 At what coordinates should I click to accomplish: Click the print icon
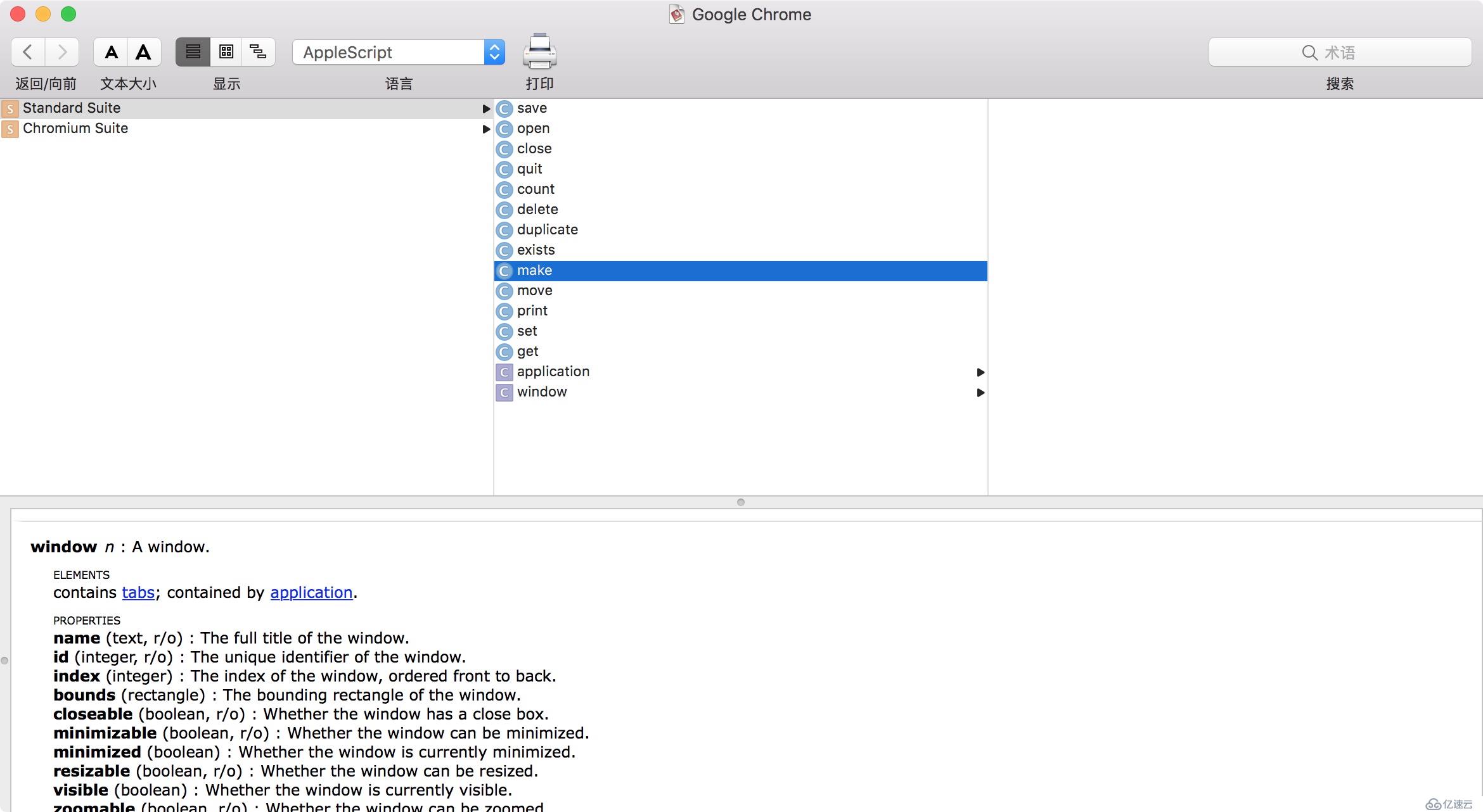pos(540,52)
